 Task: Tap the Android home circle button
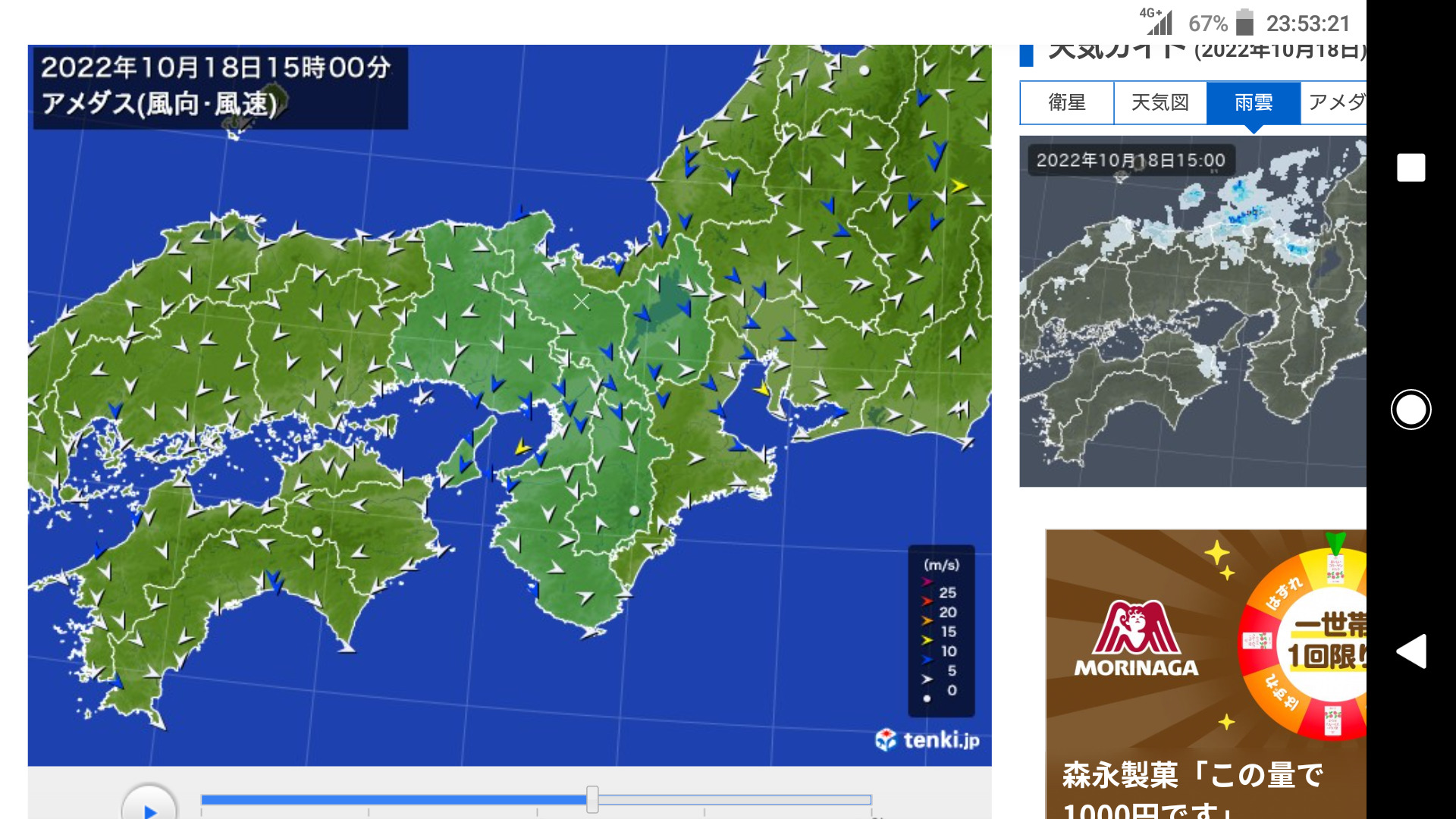pos(1410,409)
